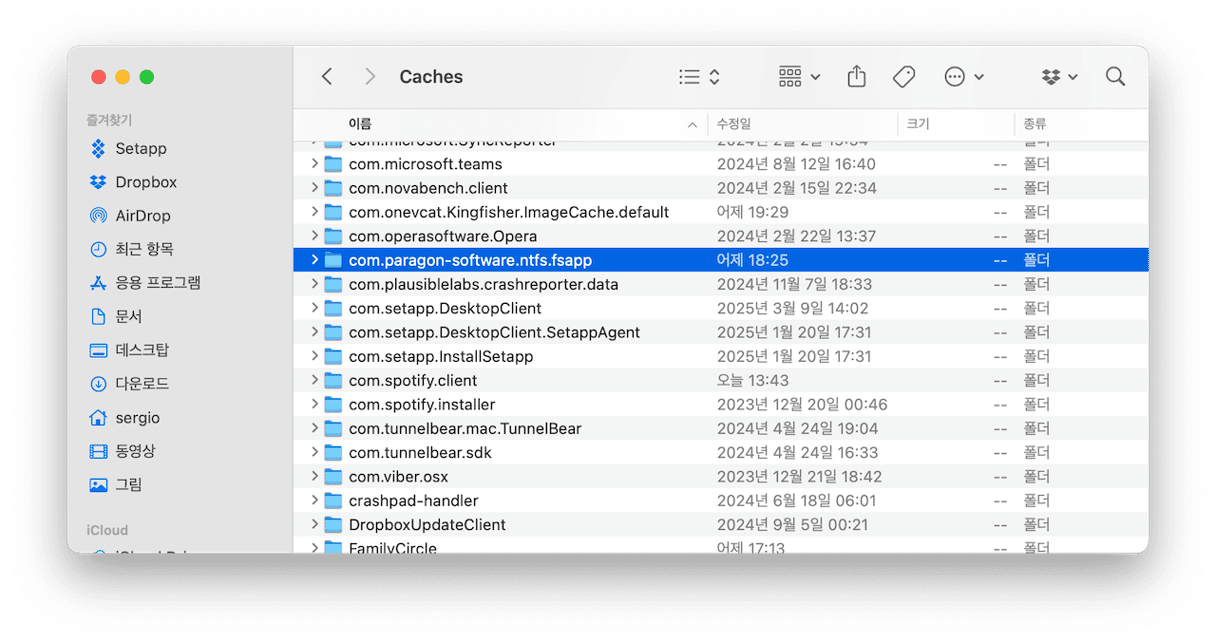
Task: Click the com.tunnelbear.mac.TunnelBear folder icon
Action: tap(333, 428)
